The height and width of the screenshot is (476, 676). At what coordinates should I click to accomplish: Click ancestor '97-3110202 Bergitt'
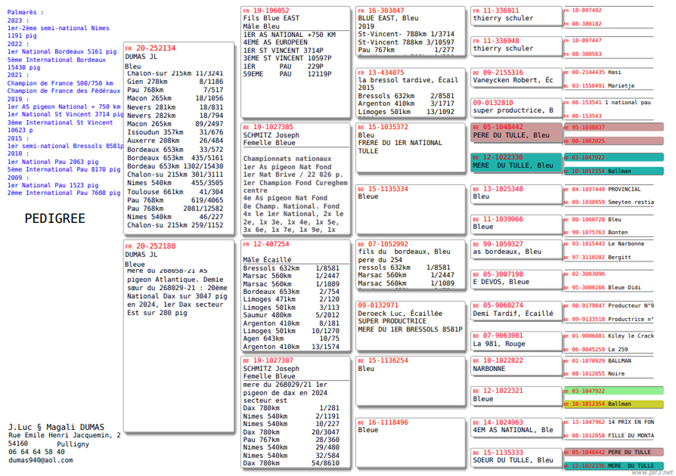pos(598,257)
